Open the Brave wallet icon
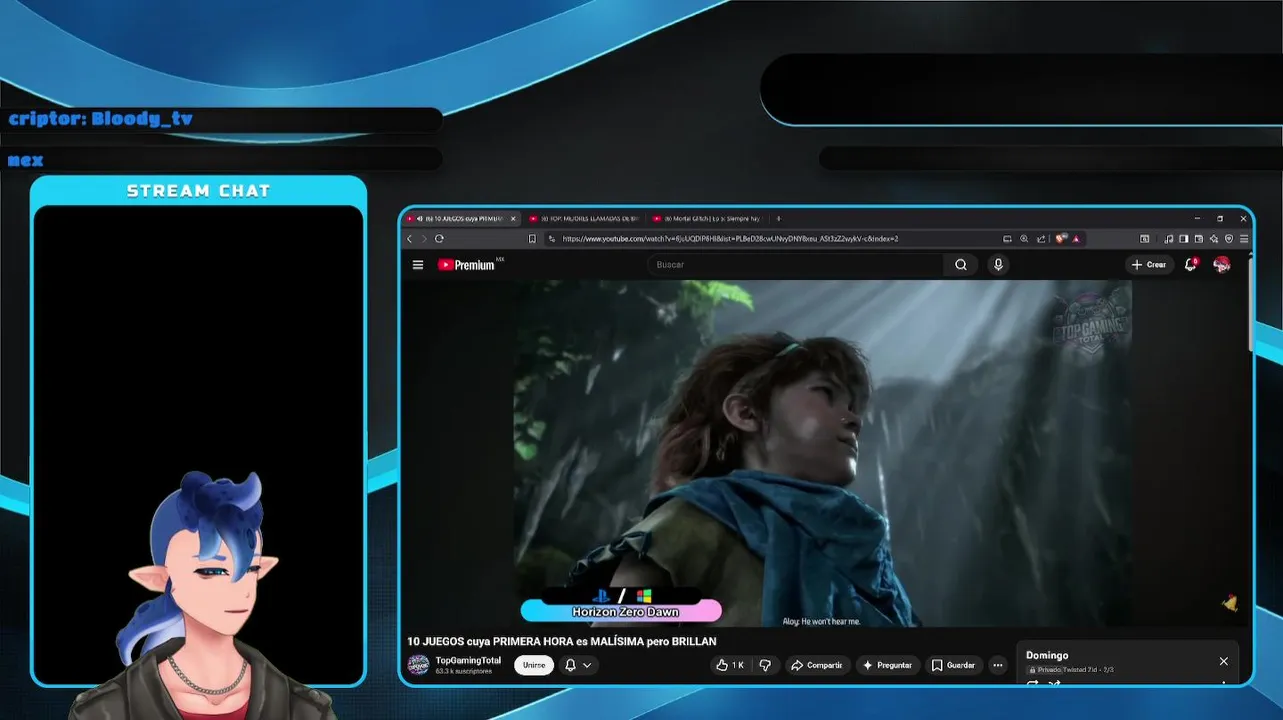The width and height of the screenshot is (1283, 720). (x=1199, y=239)
